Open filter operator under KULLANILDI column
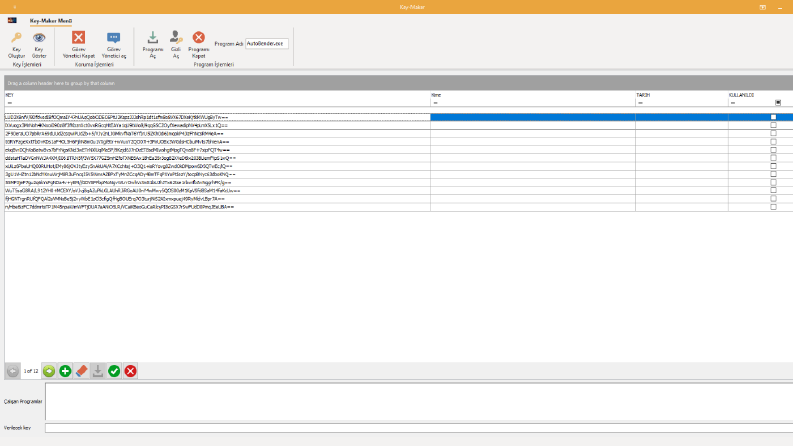Screen dimensions: 793x446 point(733,103)
